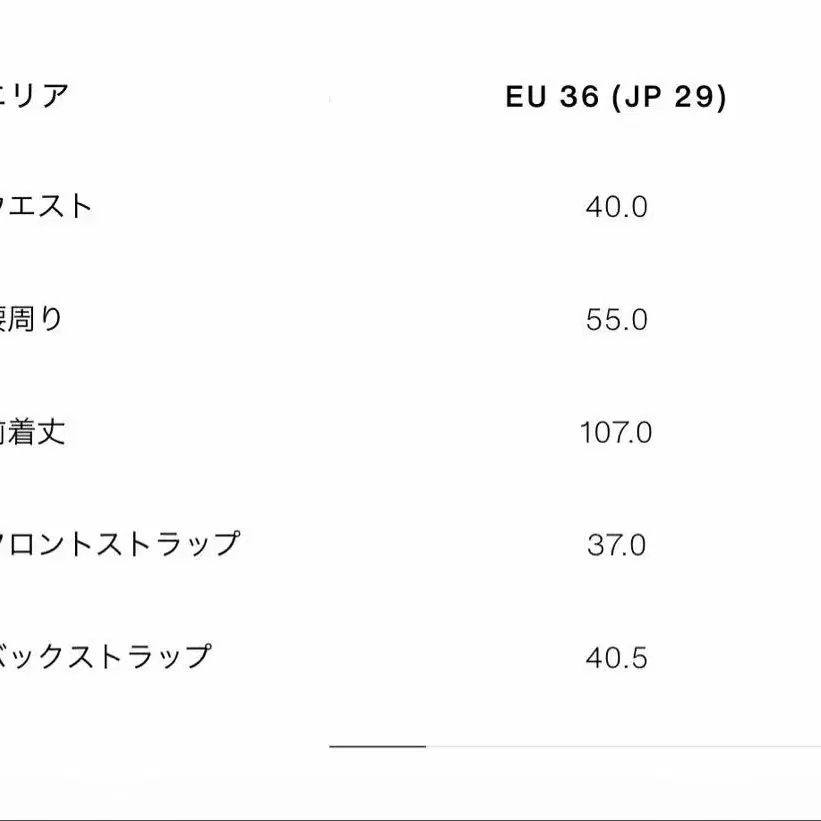The height and width of the screenshot is (821, 821).
Task: Select the 107.0 front length value
Action: pos(616,433)
